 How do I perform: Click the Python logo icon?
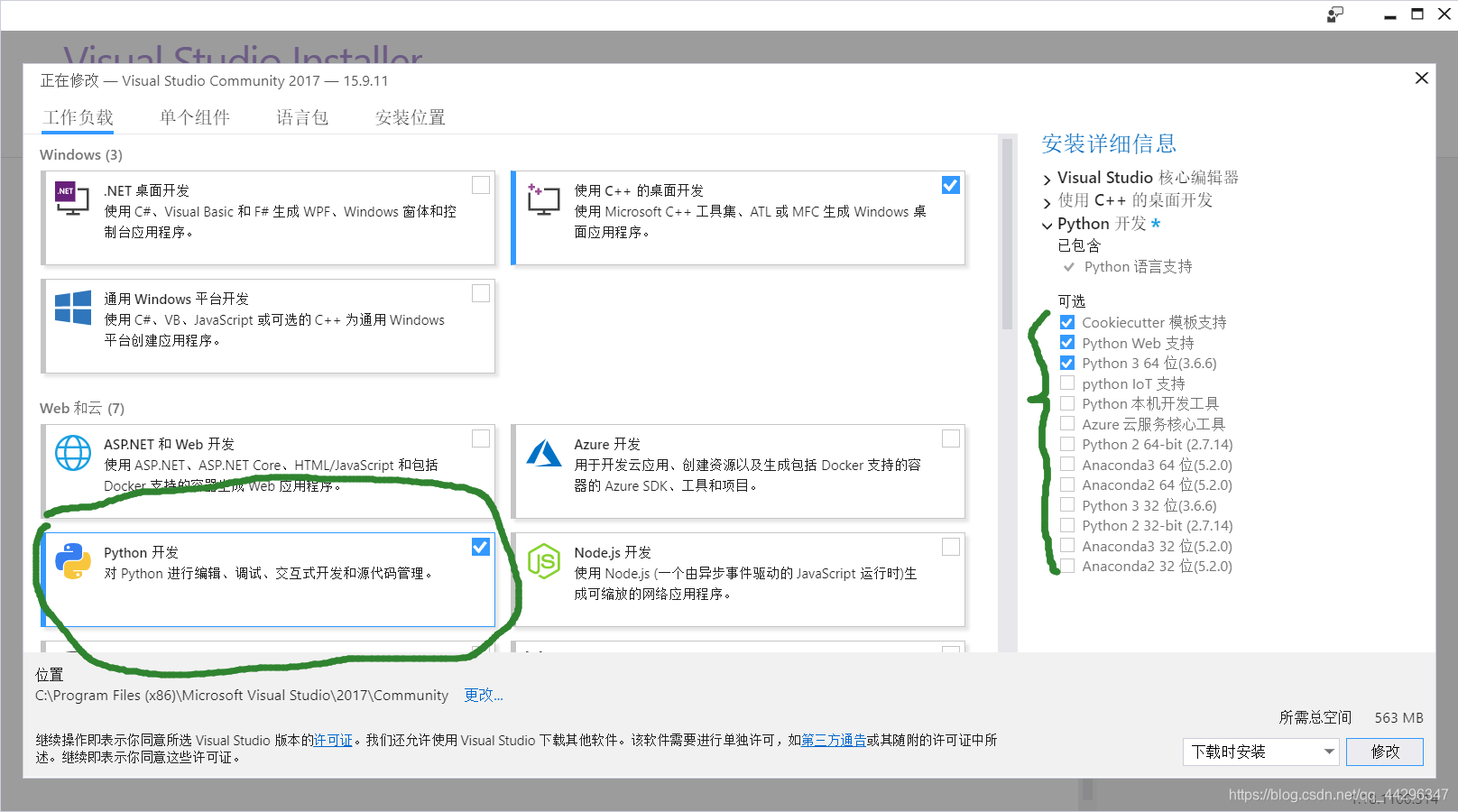tap(73, 561)
